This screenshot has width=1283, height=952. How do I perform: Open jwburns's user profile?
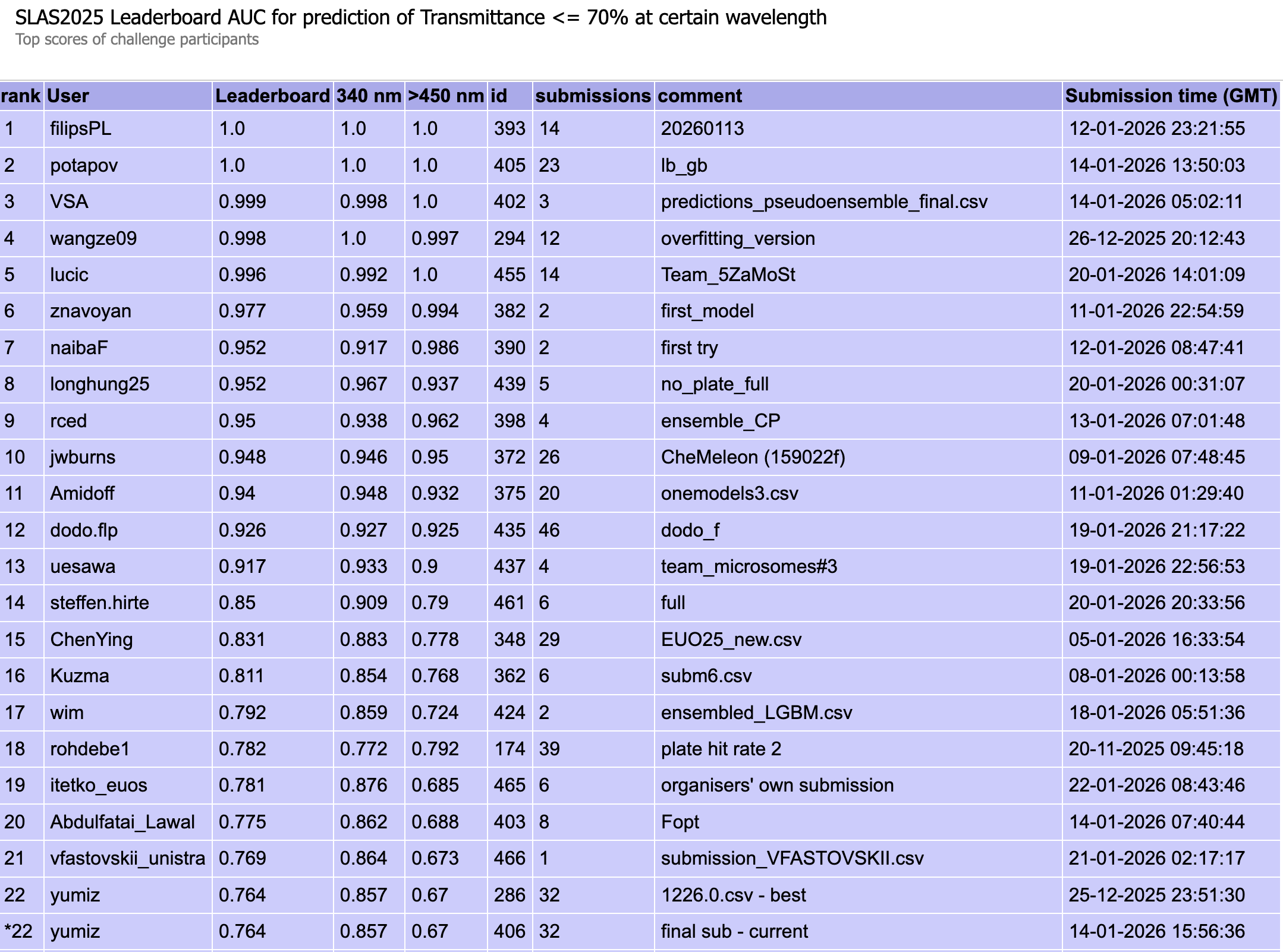click(x=83, y=457)
